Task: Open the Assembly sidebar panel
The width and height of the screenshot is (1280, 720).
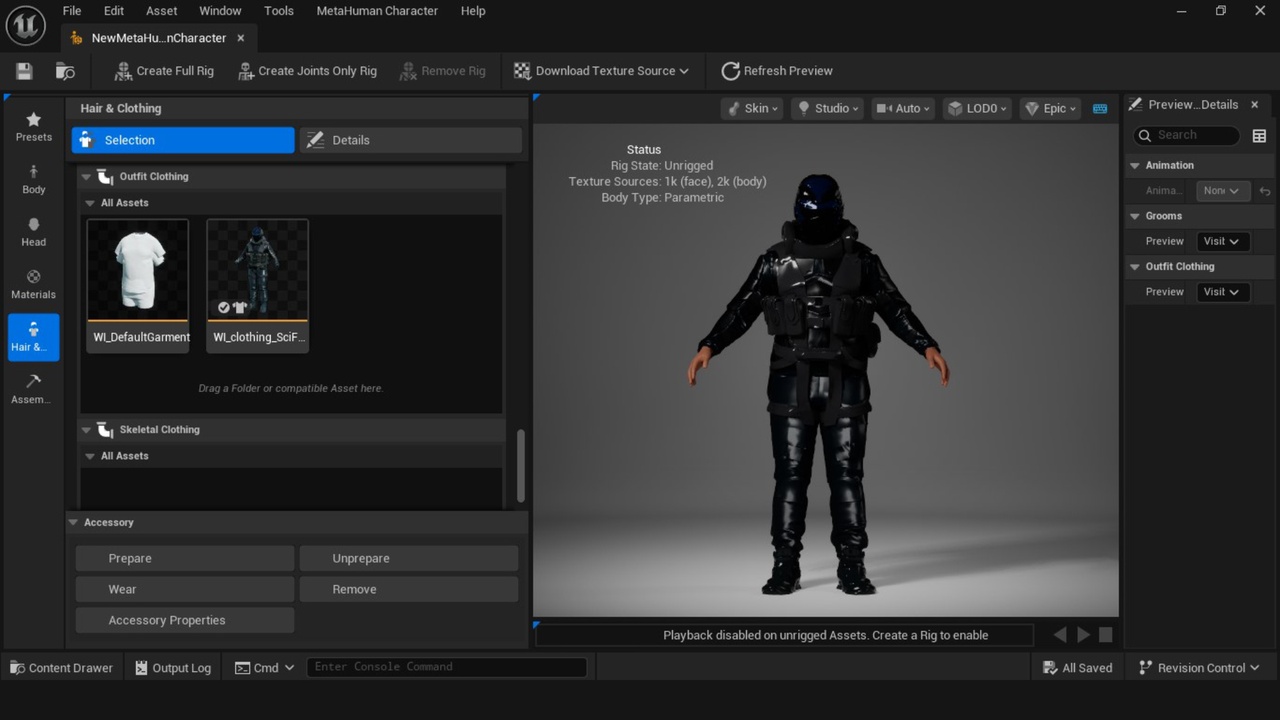Action: tap(33, 390)
